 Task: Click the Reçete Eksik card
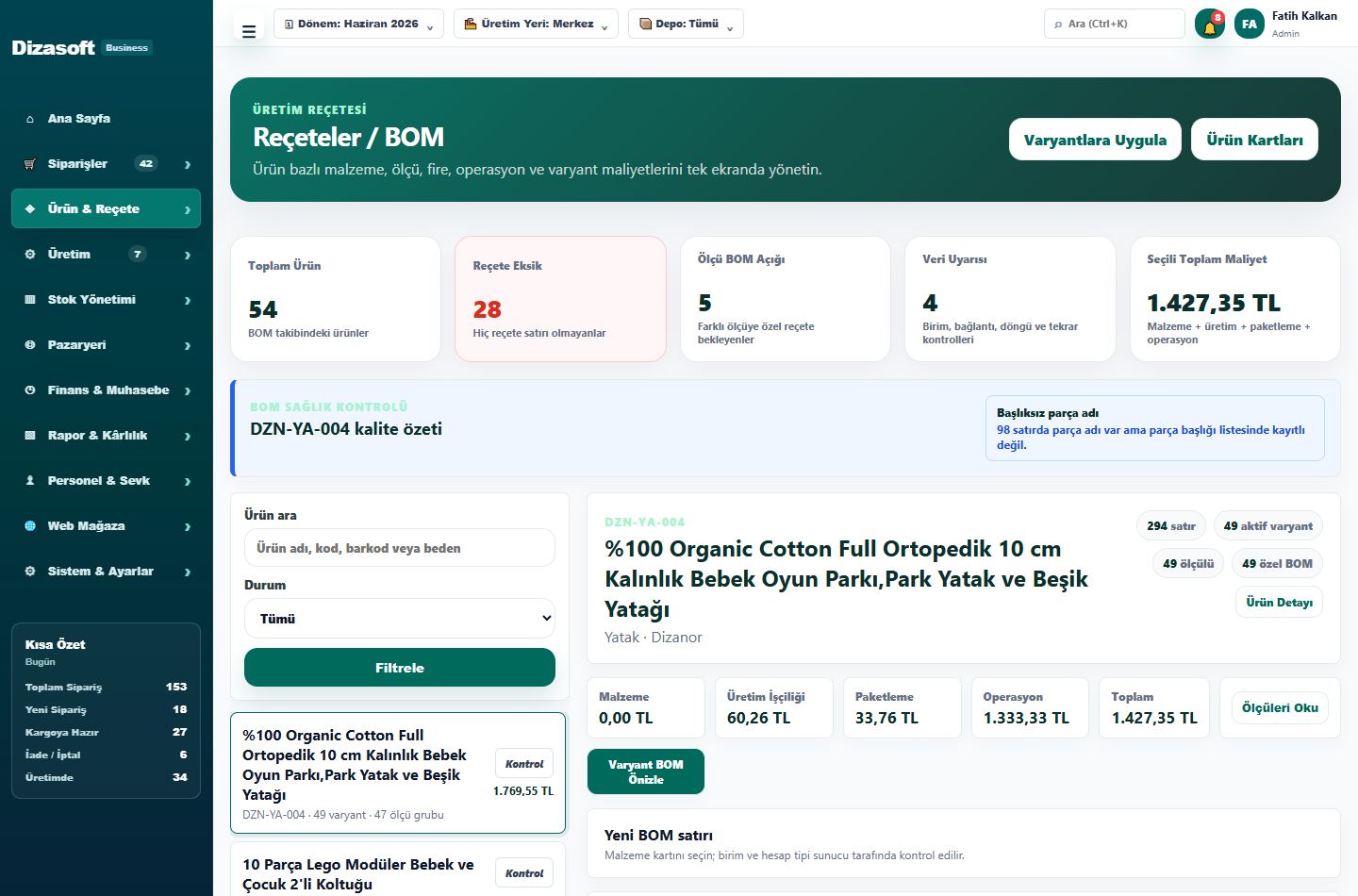pyautogui.click(x=561, y=299)
